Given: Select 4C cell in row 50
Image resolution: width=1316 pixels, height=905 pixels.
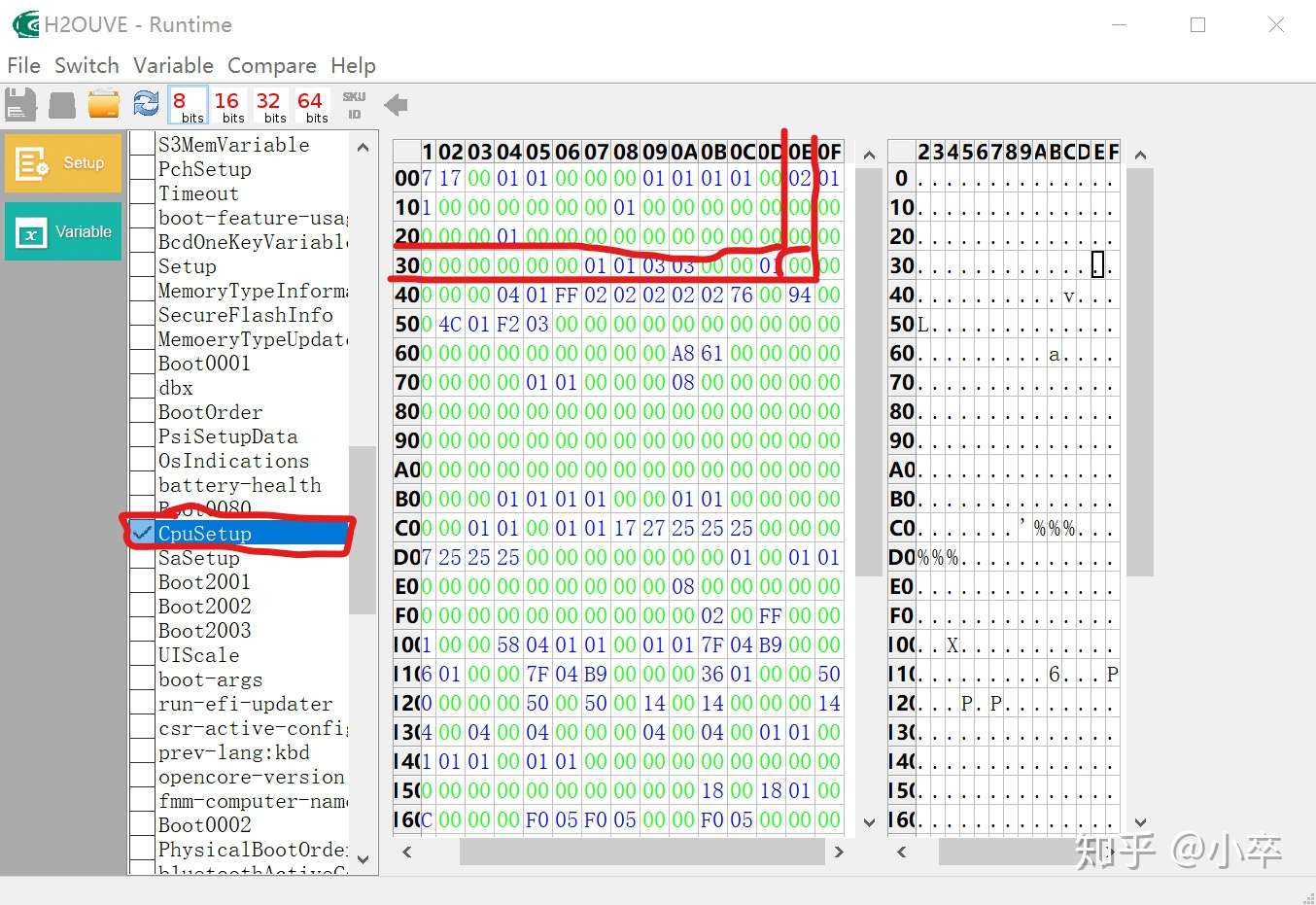Looking at the screenshot, I should coord(449,324).
